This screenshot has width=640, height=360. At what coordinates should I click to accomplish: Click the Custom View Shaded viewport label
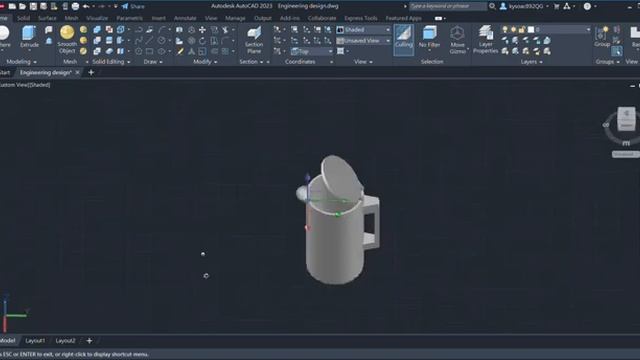25,85
